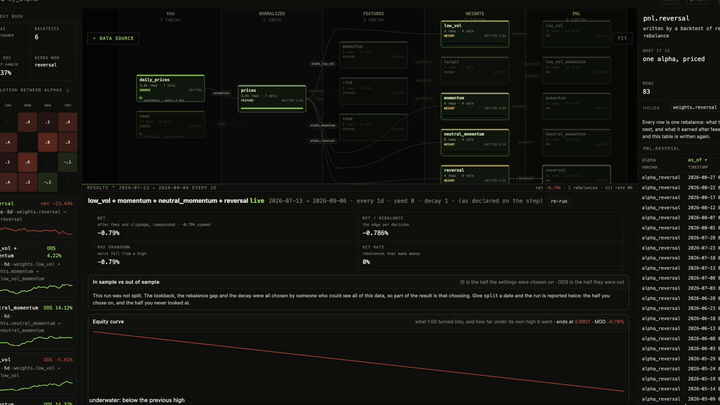Click the WIRED NOW reversal value
This screenshot has height=405, width=720.
46,65
